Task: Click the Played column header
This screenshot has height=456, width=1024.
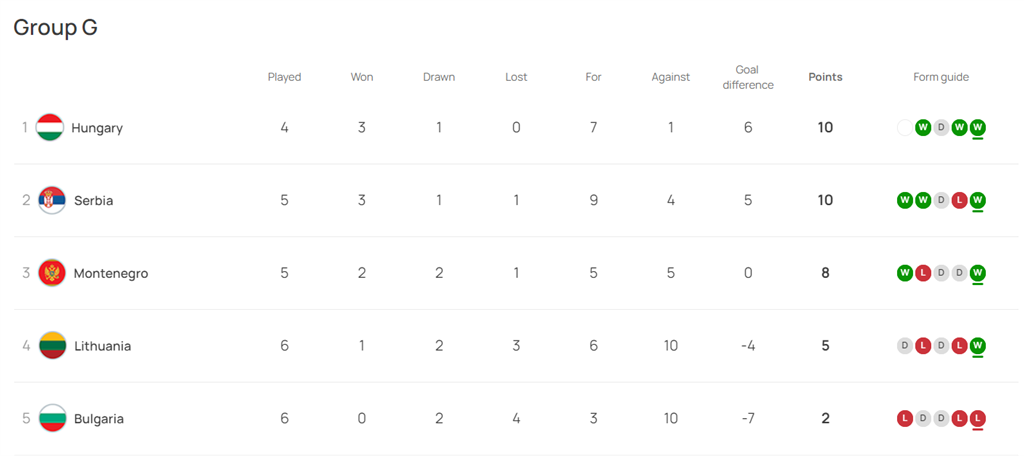Action: coord(284,77)
